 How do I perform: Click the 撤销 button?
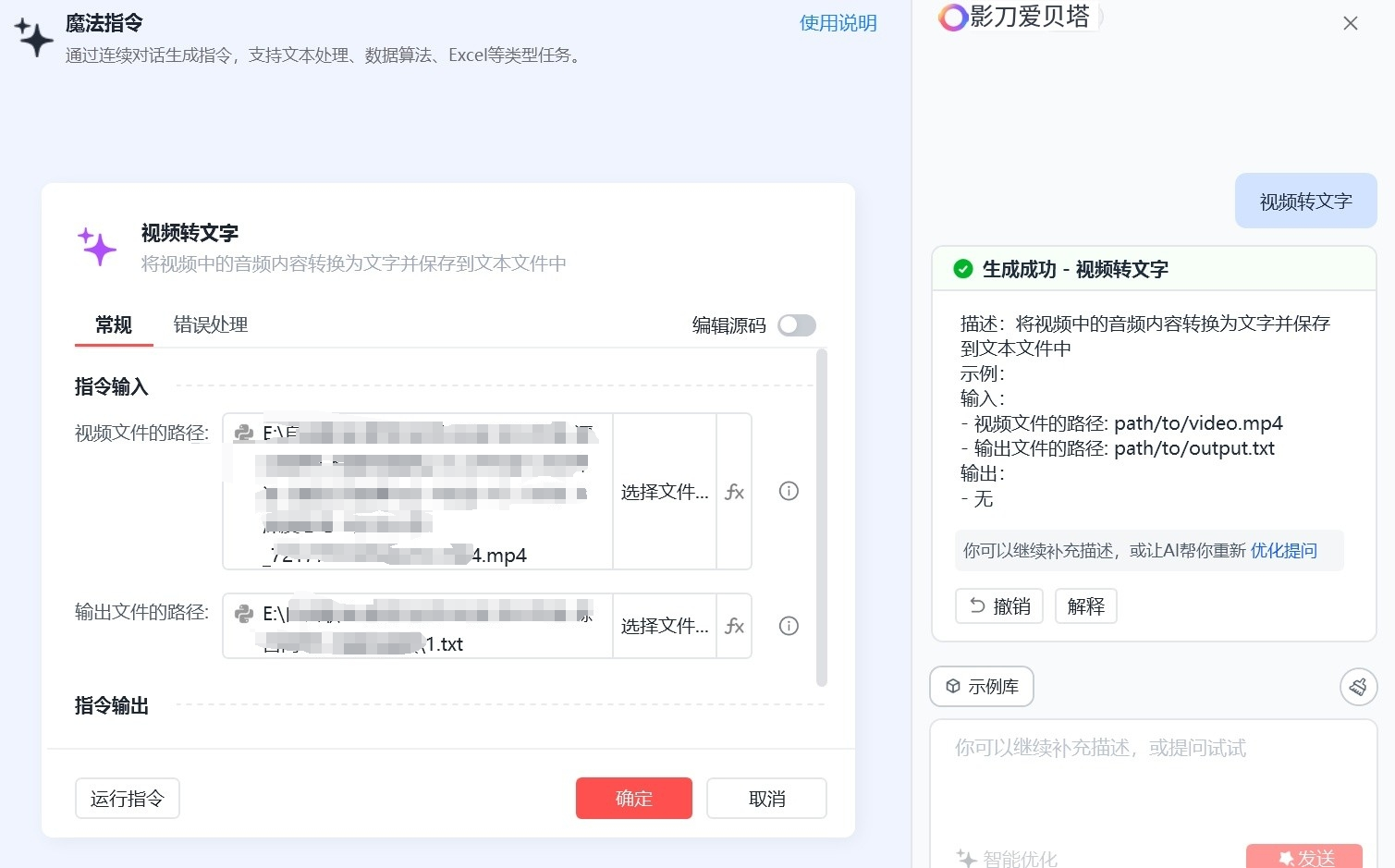(999, 606)
